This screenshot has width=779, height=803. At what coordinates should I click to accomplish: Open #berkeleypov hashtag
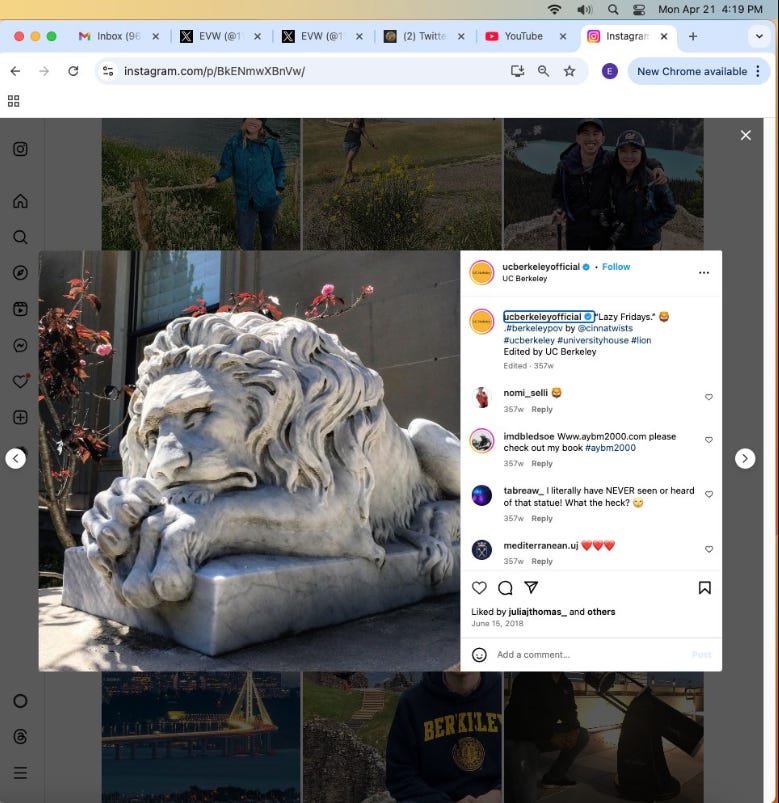click(534, 328)
